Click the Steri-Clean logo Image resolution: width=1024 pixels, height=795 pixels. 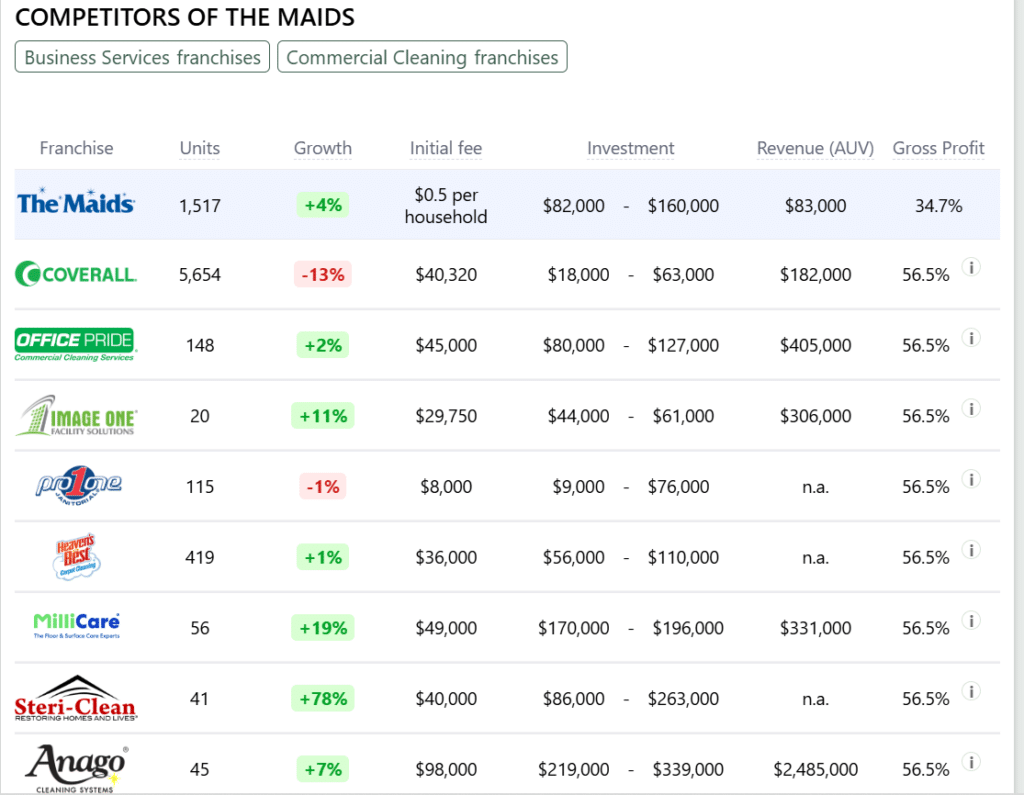[x=76, y=698]
